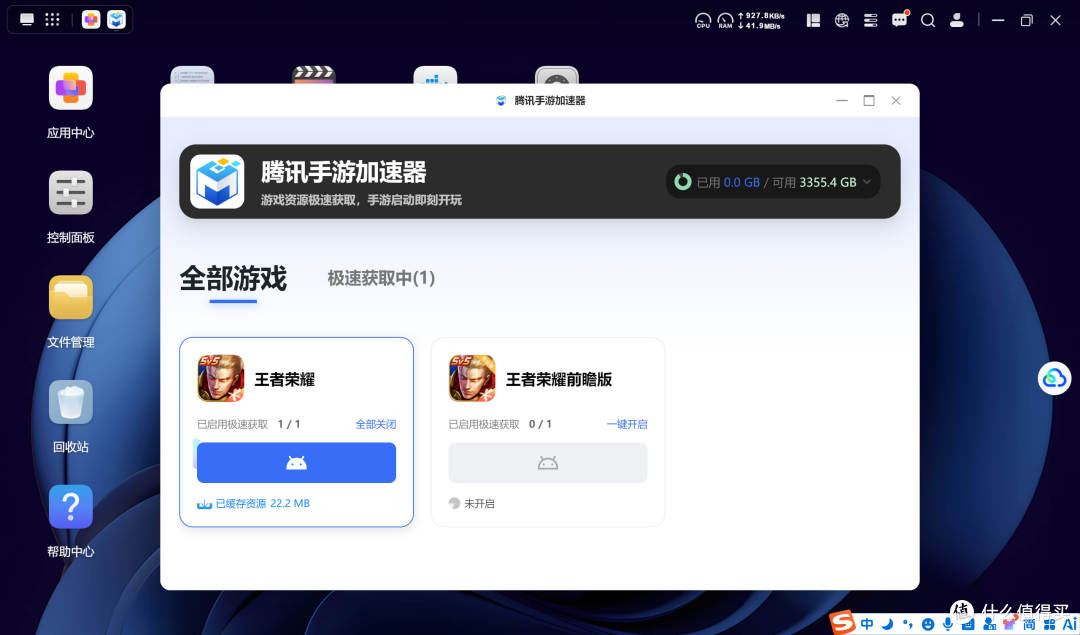Open the Ai assistant in IME bar

click(x=1069, y=624)
